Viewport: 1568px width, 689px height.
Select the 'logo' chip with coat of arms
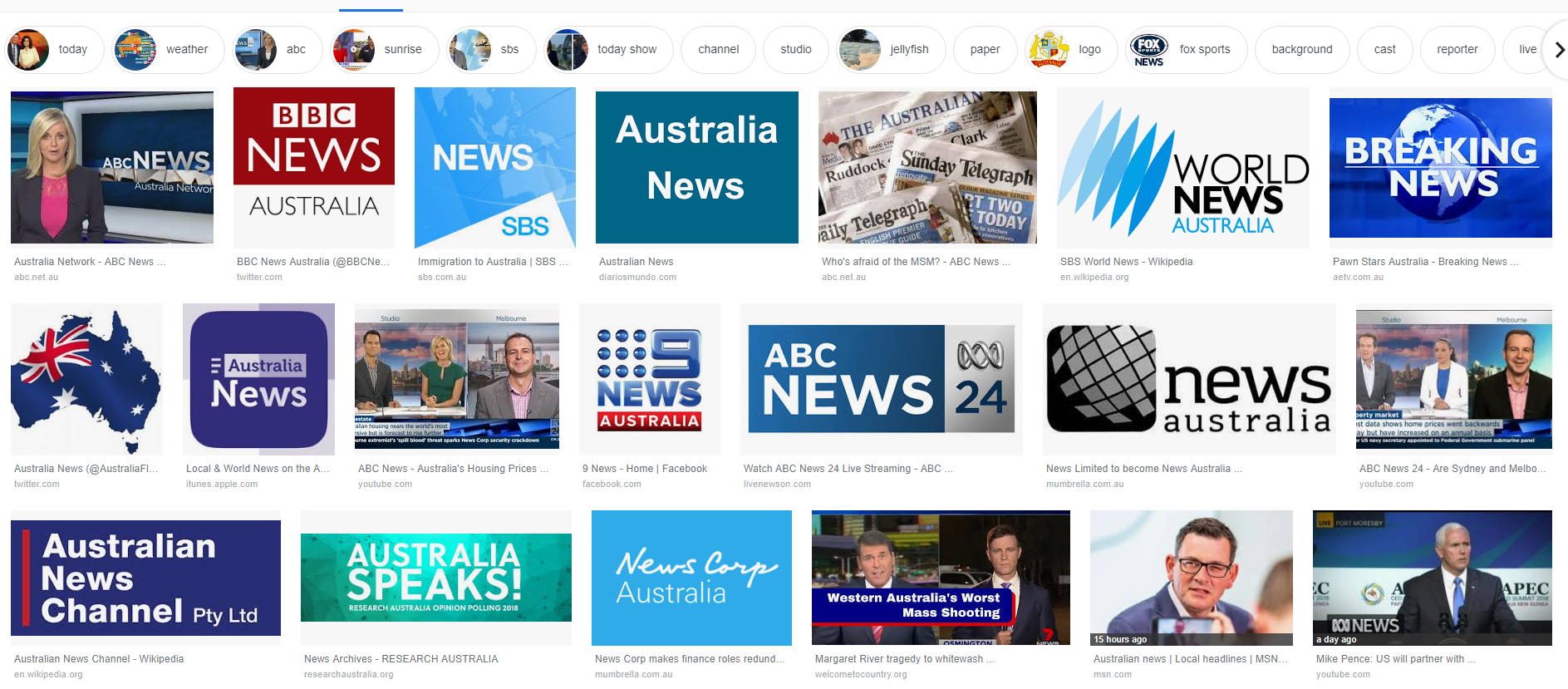tap(1071, 50)
